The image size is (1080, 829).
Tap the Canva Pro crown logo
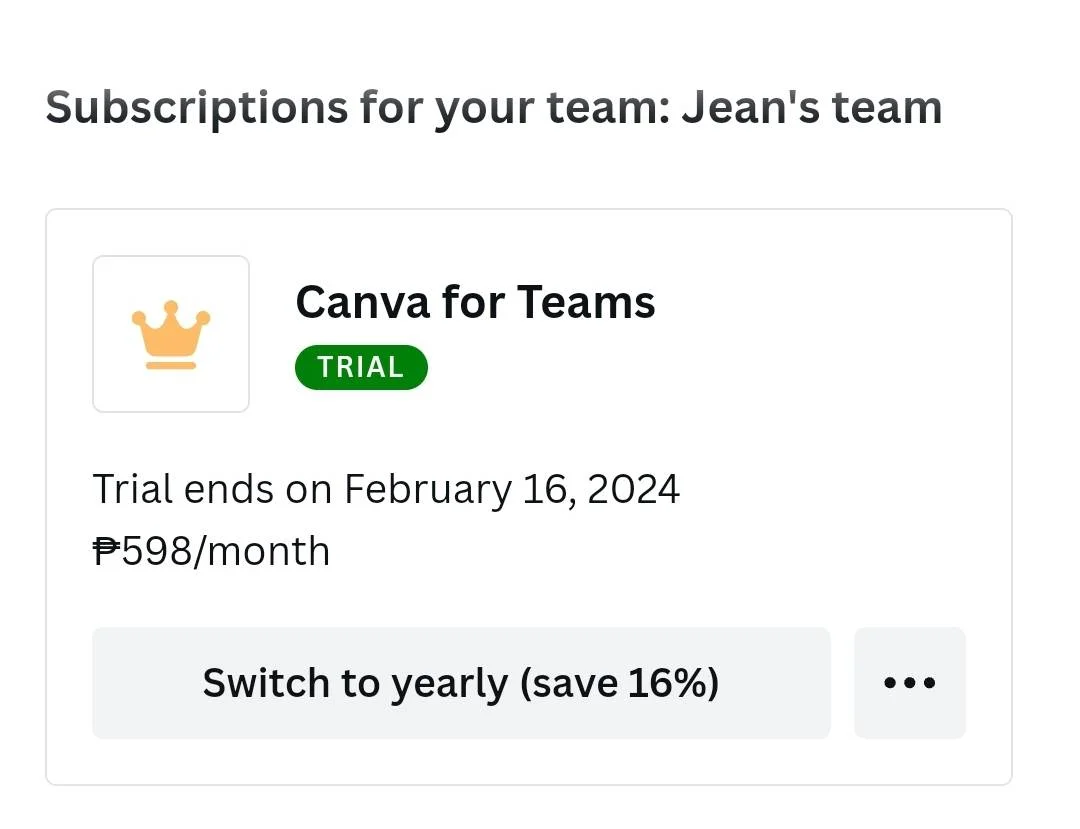171,335
